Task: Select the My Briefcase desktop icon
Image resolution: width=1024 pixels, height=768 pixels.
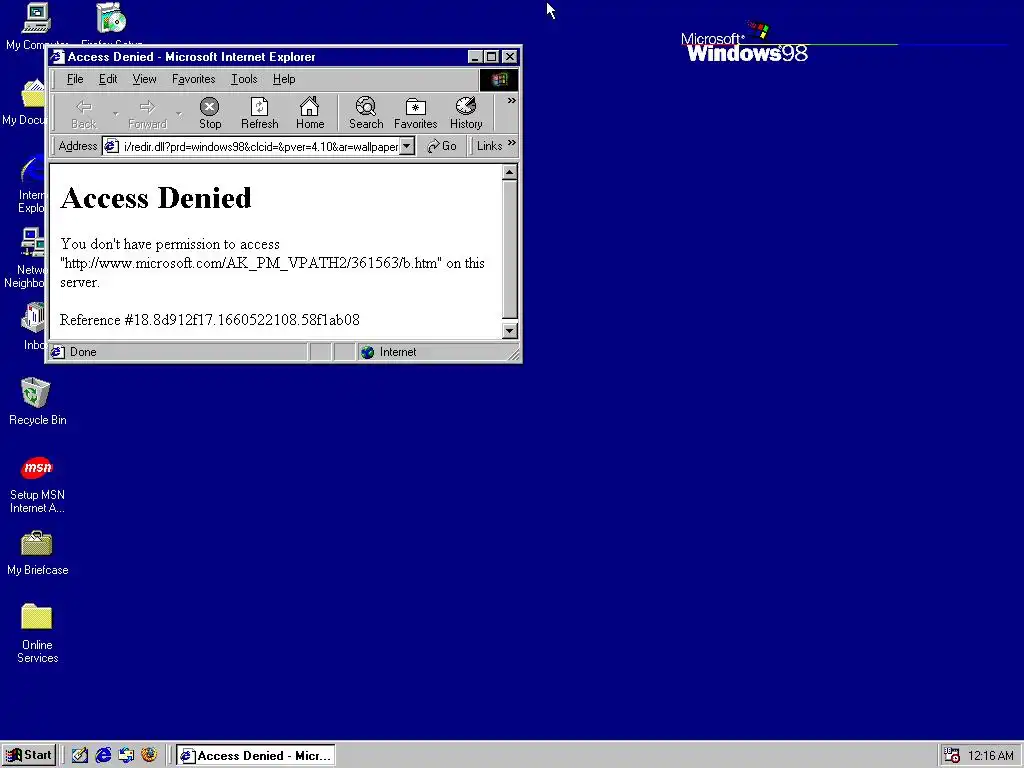Action: [x=37, y=554]
